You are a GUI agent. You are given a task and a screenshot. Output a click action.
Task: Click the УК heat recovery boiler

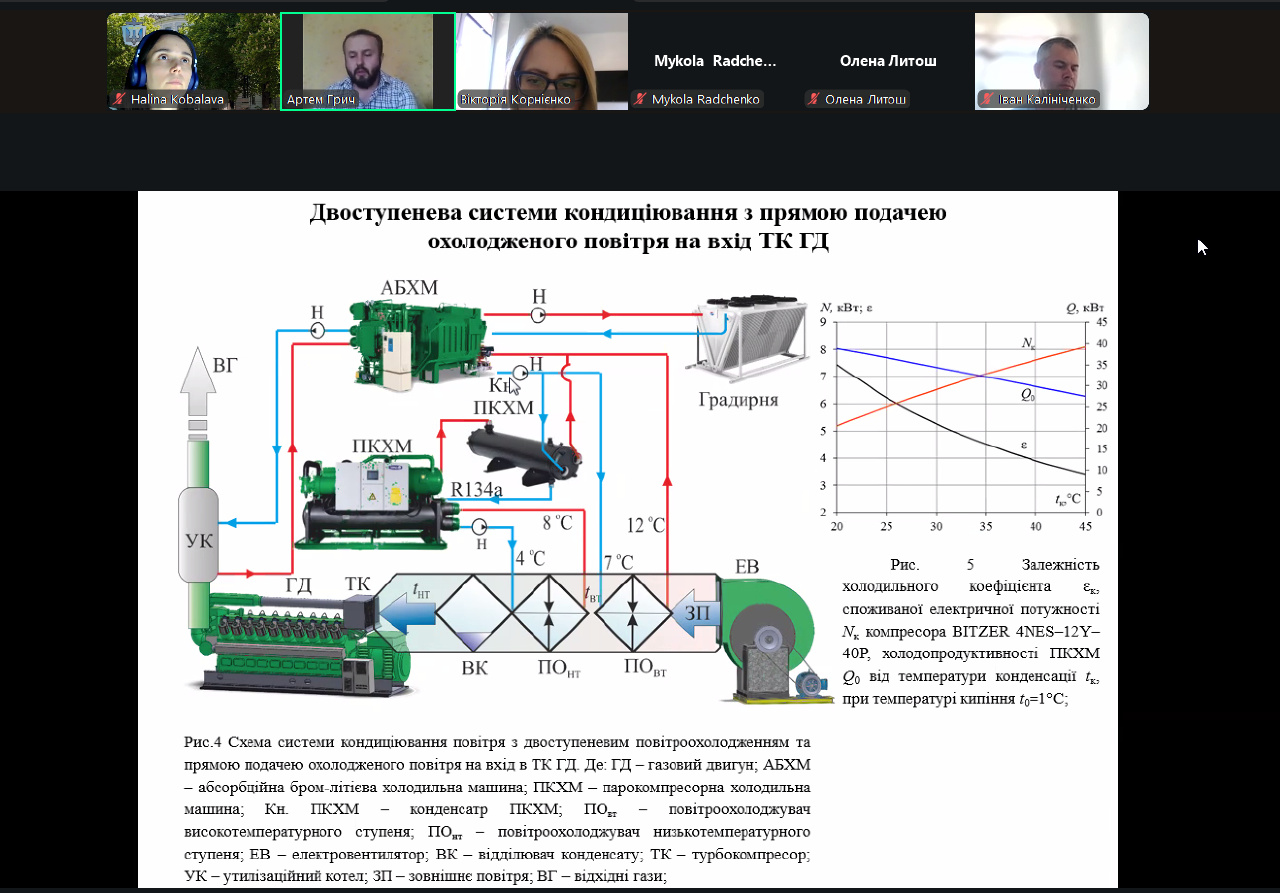pos(198,537)
